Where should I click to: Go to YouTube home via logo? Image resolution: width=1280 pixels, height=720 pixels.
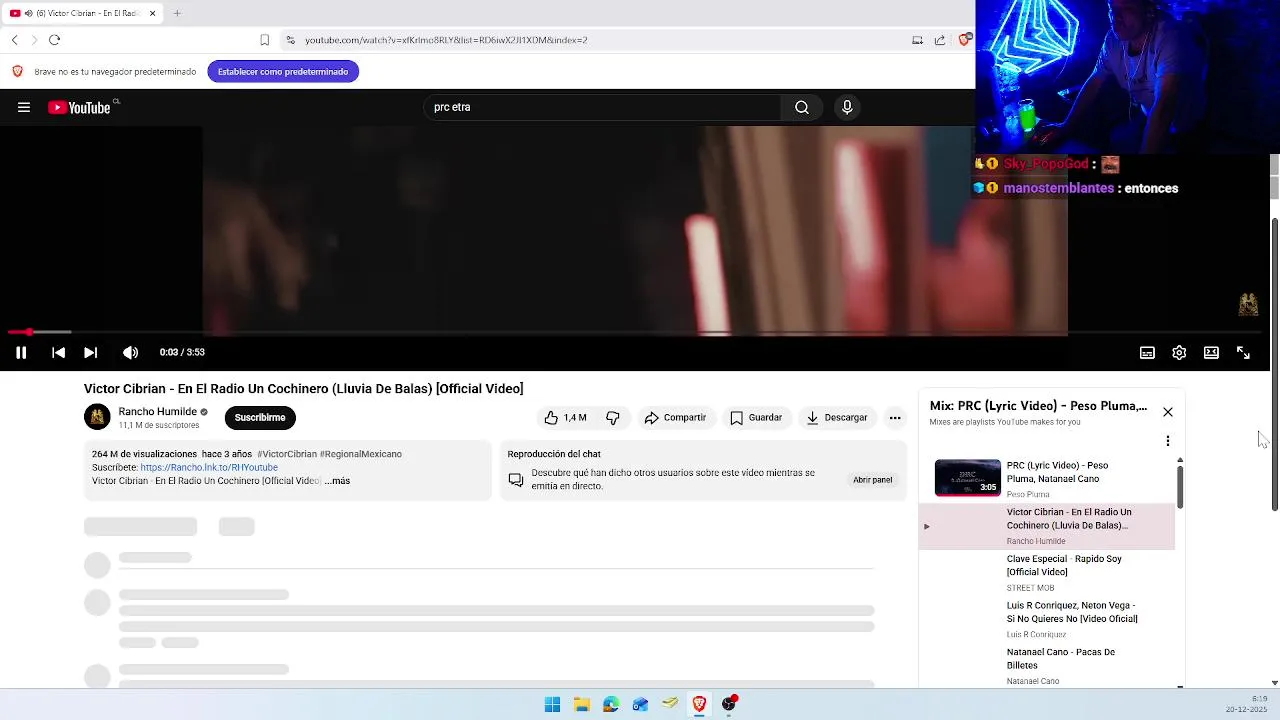(79, 107)
